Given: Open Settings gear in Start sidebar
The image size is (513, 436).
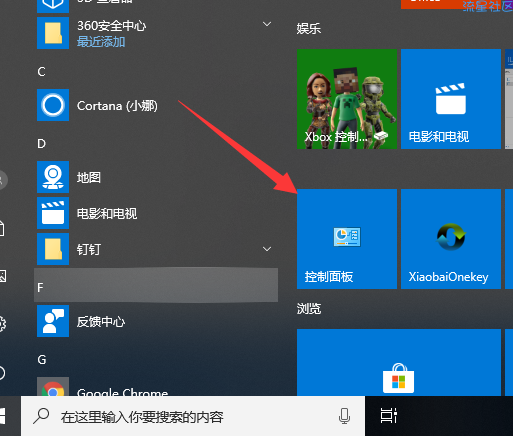Looking at the screenshot, I should pyautogui.click(x=3, y=324).
